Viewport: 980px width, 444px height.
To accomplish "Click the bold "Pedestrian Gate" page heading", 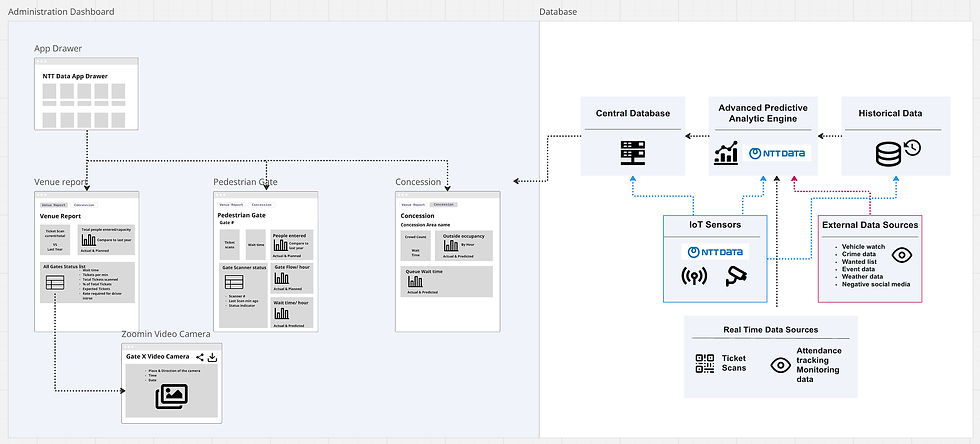I will tap(241, 216).
